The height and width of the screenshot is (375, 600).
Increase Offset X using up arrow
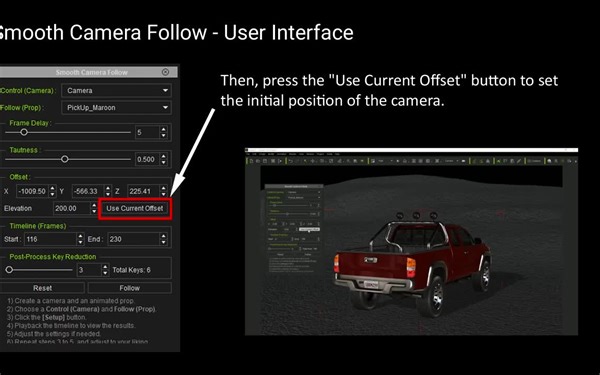click(52, 188)
